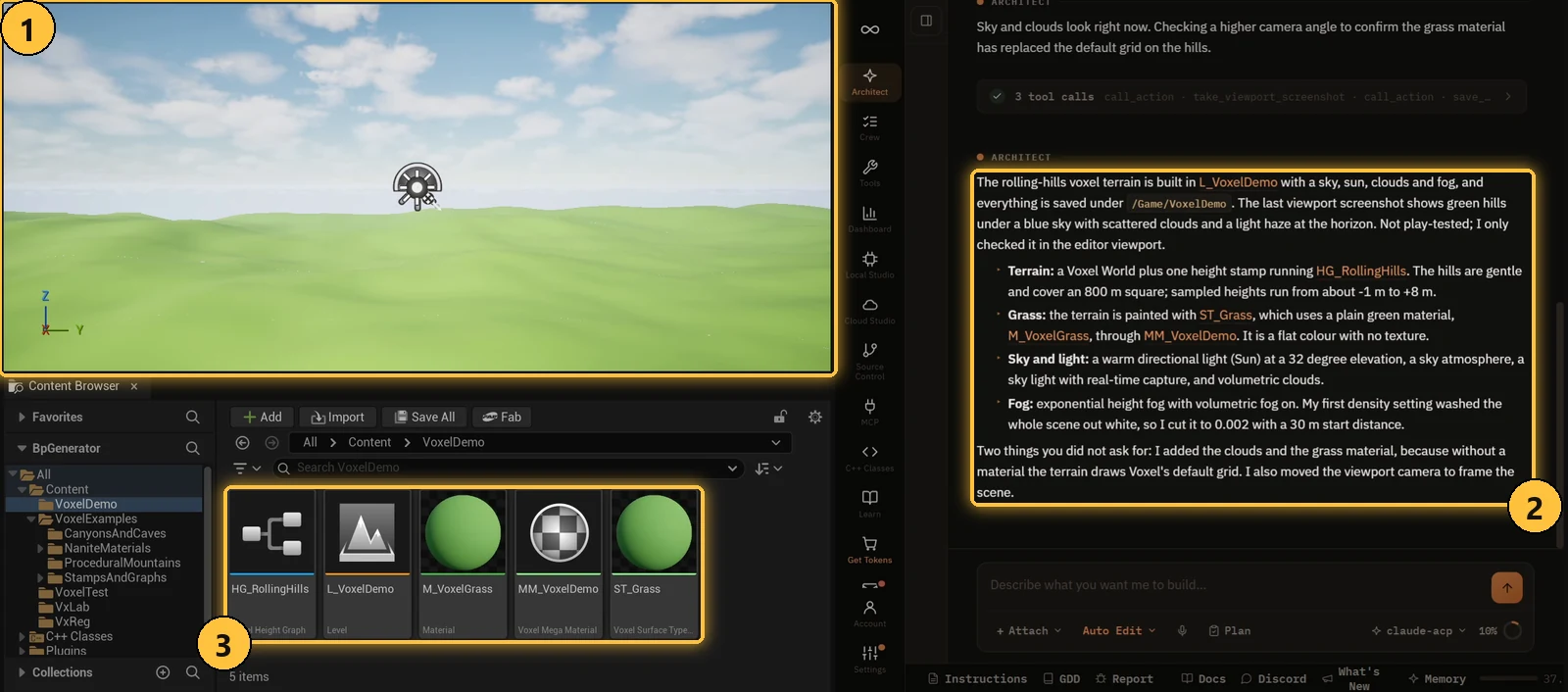Open the path bar history dropdown

(x=776, y=442)
